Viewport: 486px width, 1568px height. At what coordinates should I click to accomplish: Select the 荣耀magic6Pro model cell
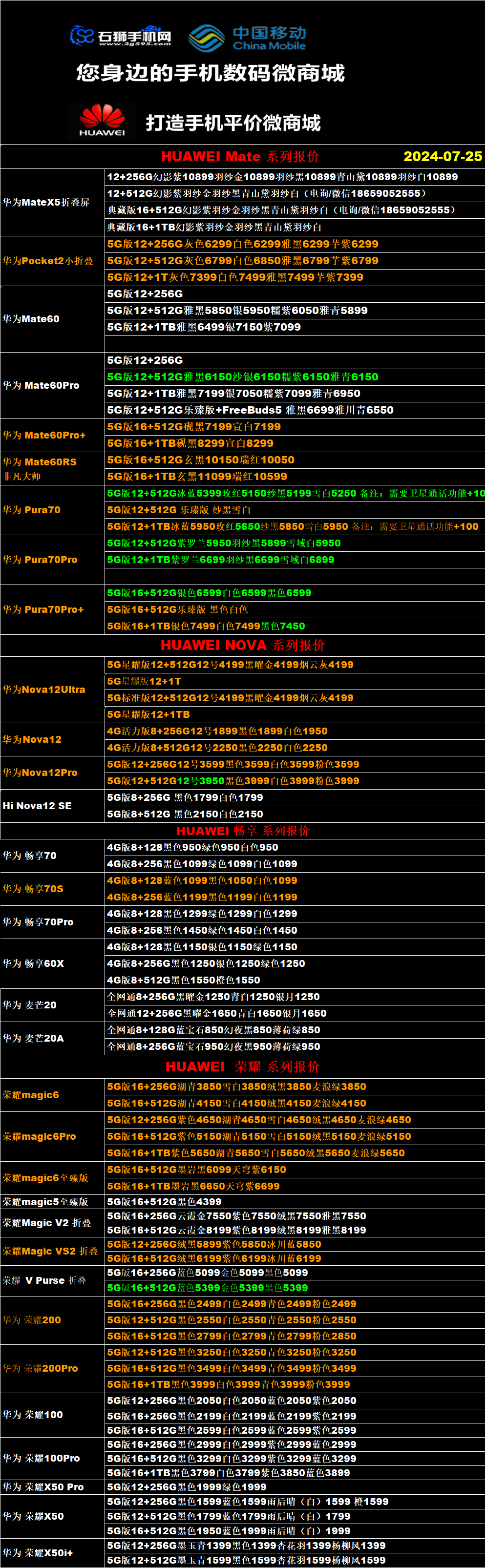point(53,1136)
